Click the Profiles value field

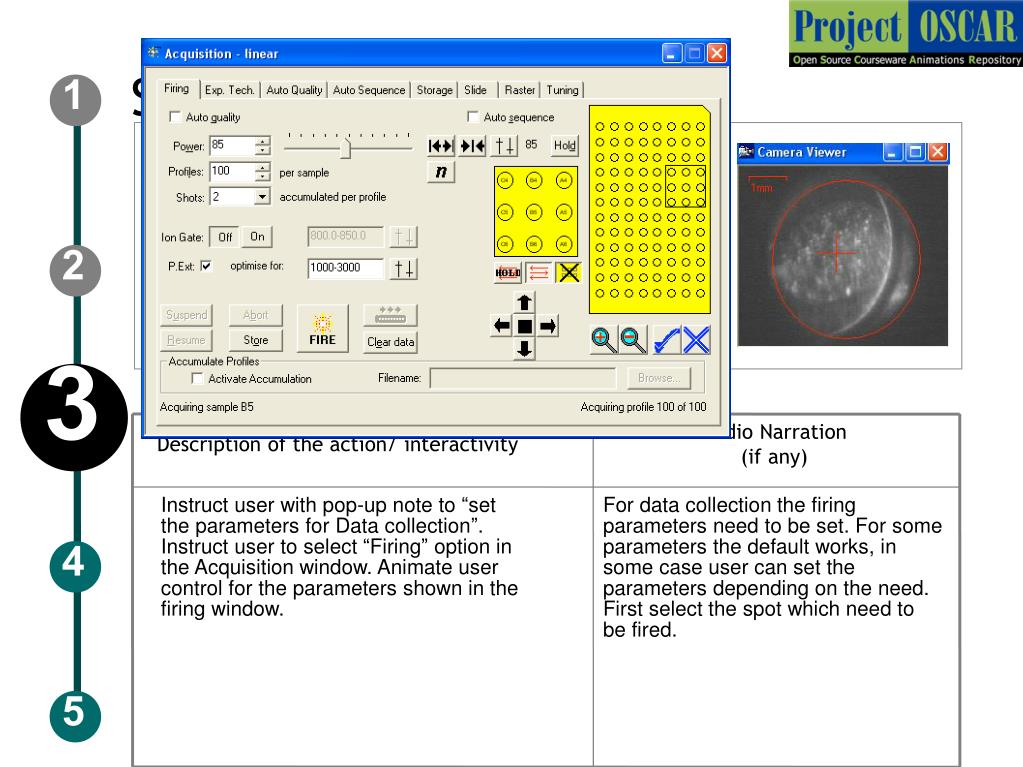coord(232,172)
